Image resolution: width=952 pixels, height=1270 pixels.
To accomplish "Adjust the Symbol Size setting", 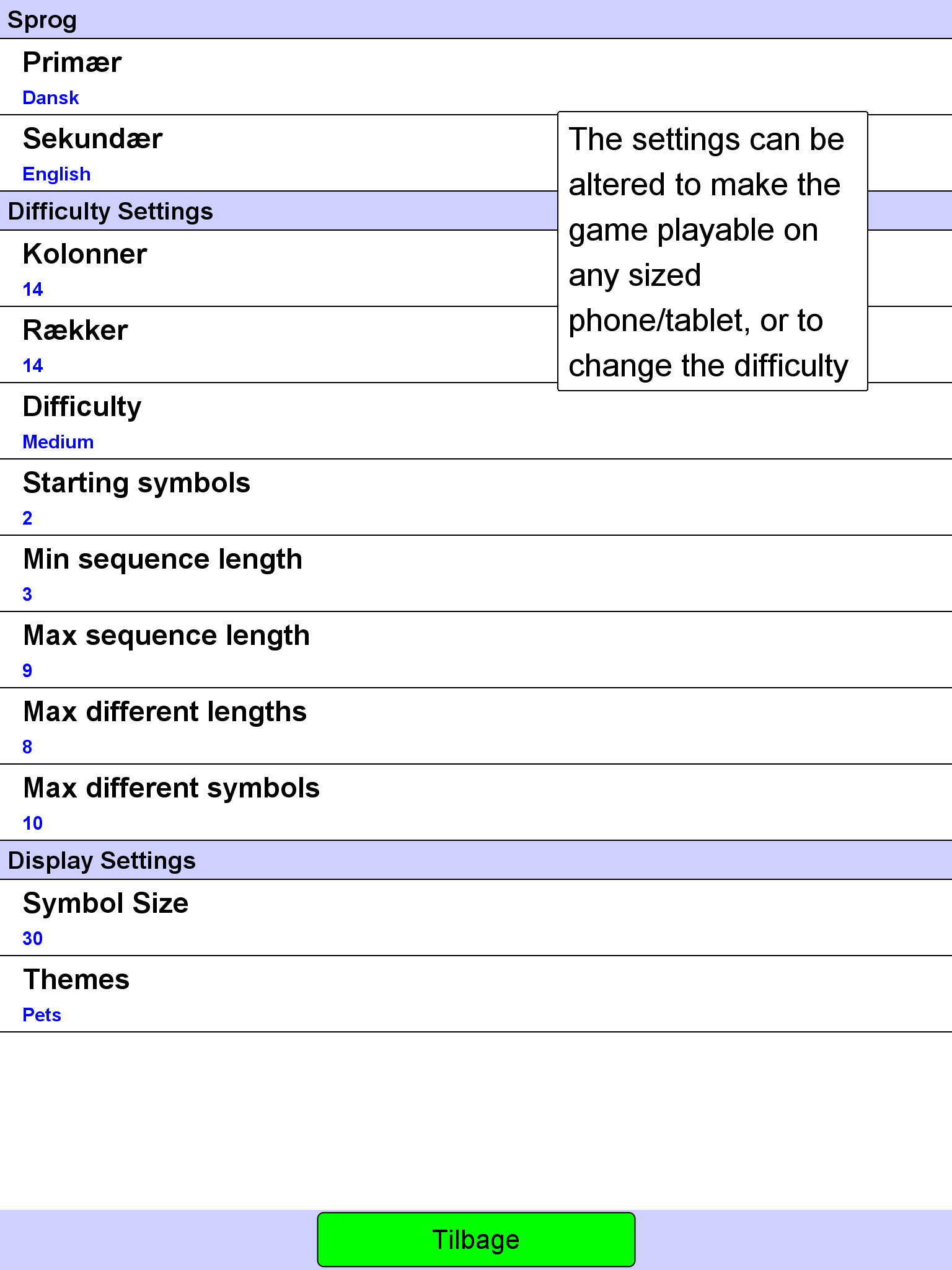I will (x=476, y=918).
